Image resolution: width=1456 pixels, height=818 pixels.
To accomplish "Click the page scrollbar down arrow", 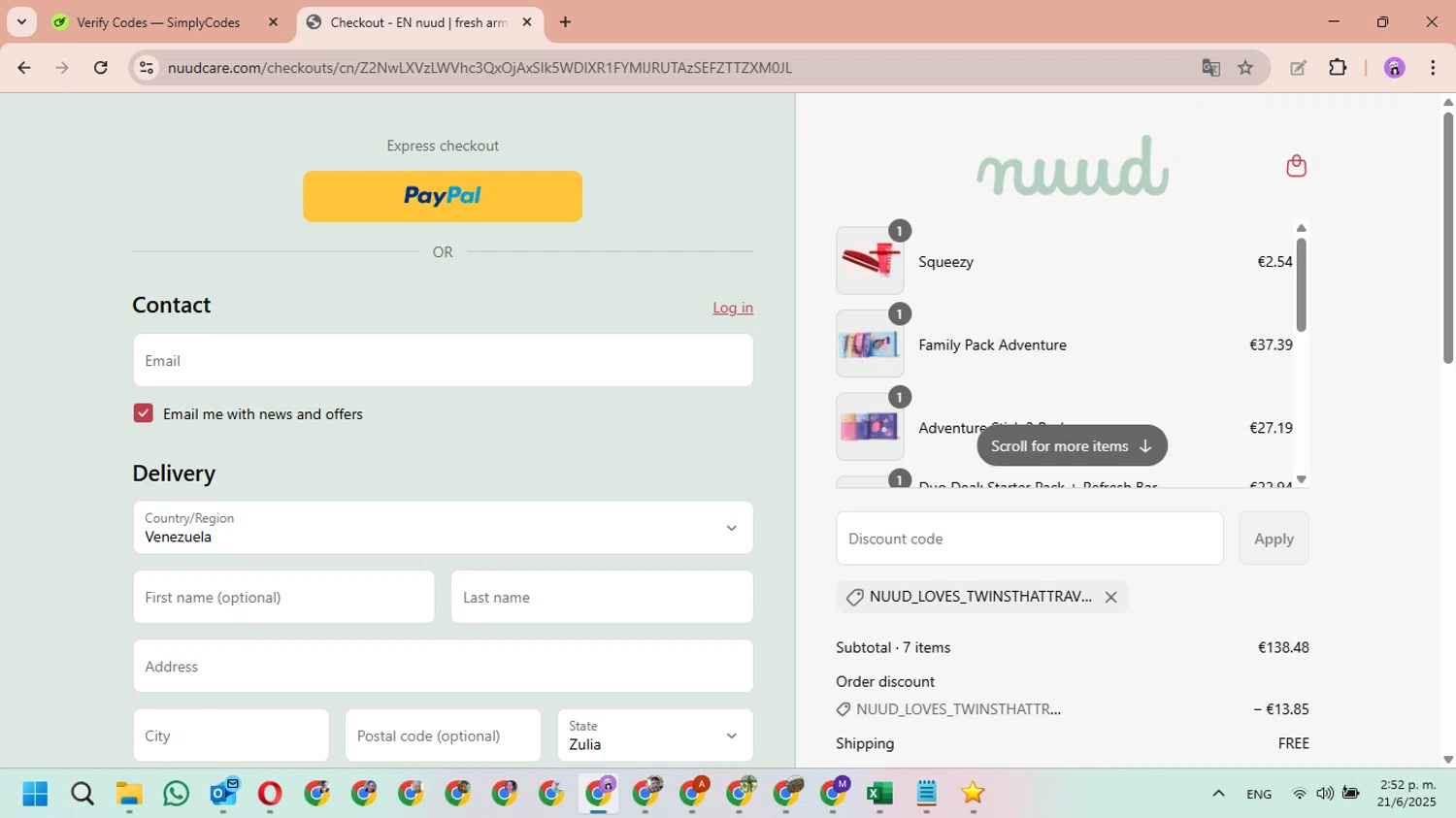I will click(1447, 760).
